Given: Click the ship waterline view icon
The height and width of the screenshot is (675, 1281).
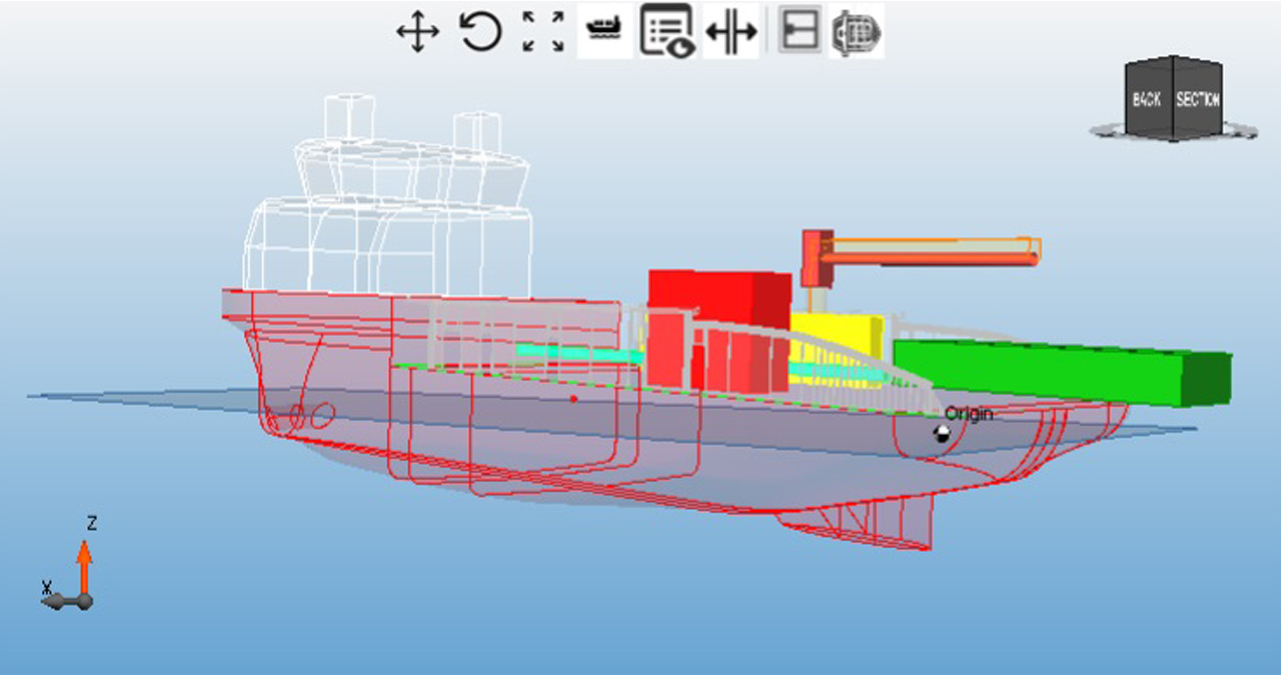Looking at the screenshot, I should pos(605,31).
